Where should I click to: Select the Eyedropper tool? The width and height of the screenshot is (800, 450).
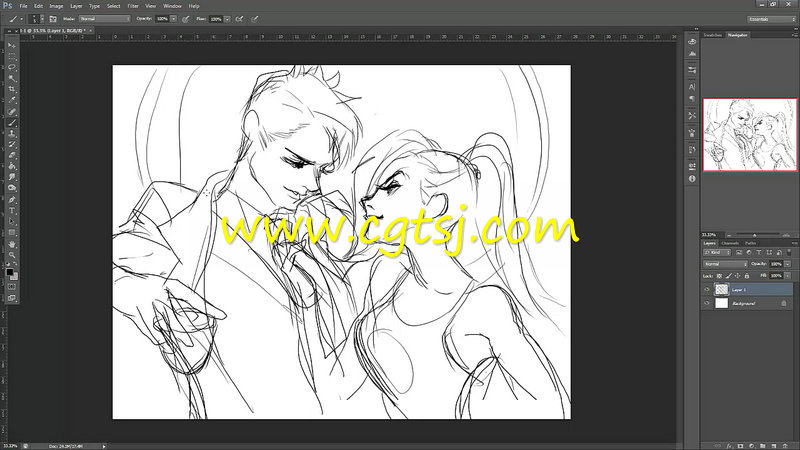tap(12, 100)
